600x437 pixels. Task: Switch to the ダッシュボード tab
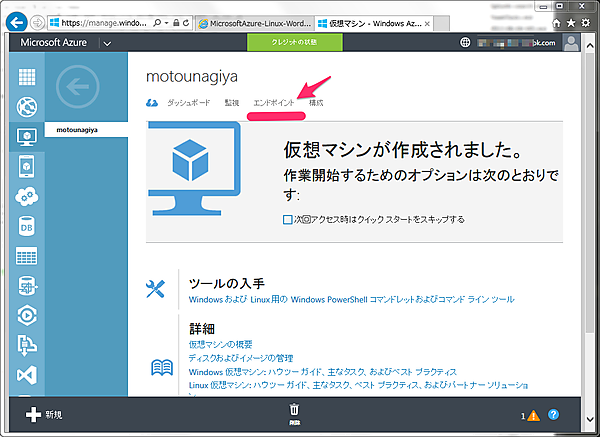click(189, 103)
